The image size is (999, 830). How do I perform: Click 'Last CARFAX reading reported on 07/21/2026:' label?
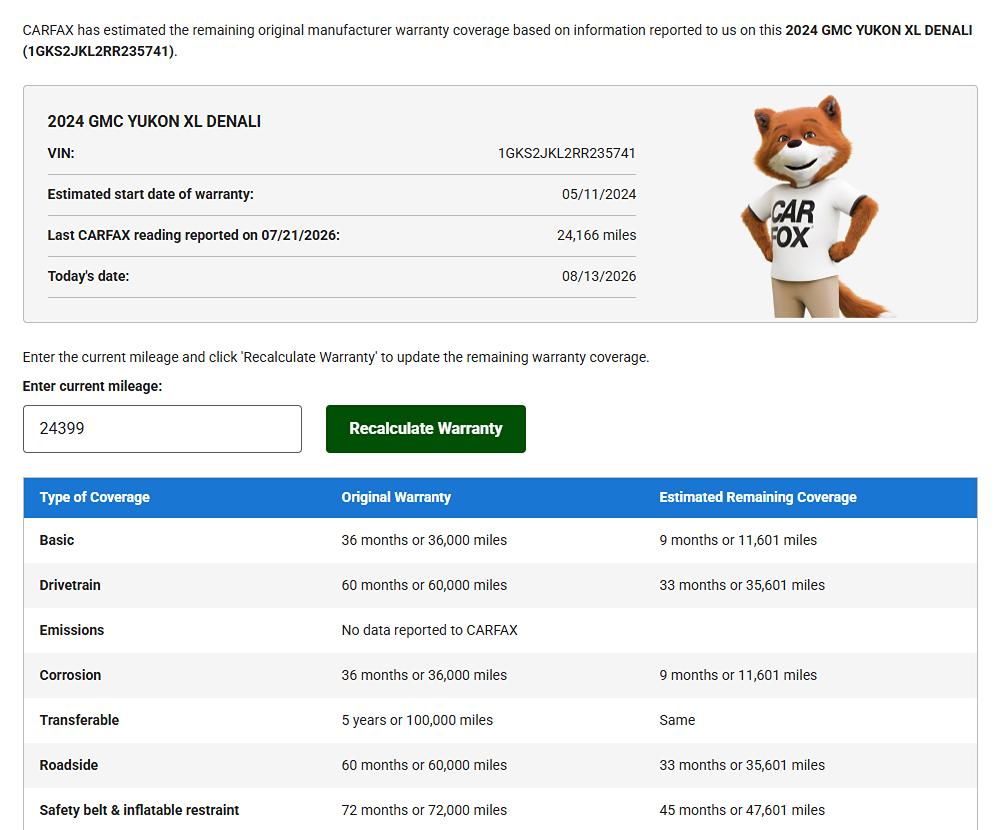[x=194, y=235]
